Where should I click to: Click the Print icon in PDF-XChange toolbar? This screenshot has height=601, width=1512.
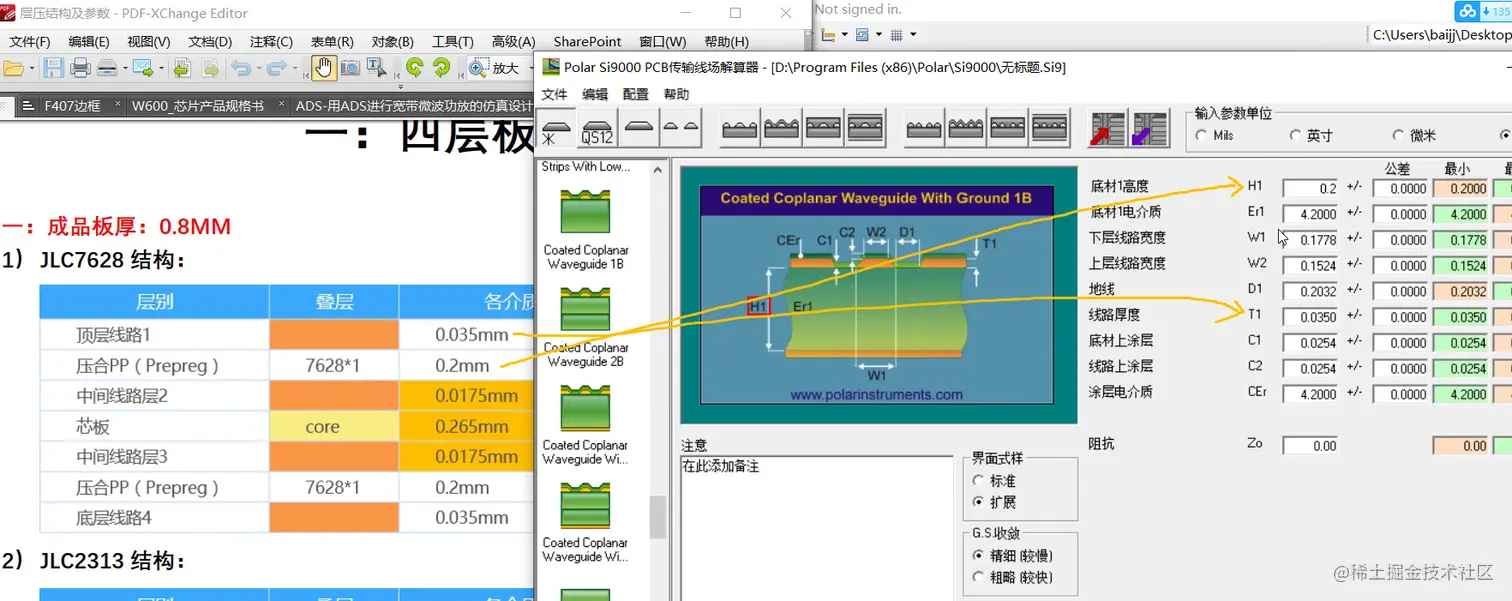click(80, 68)
